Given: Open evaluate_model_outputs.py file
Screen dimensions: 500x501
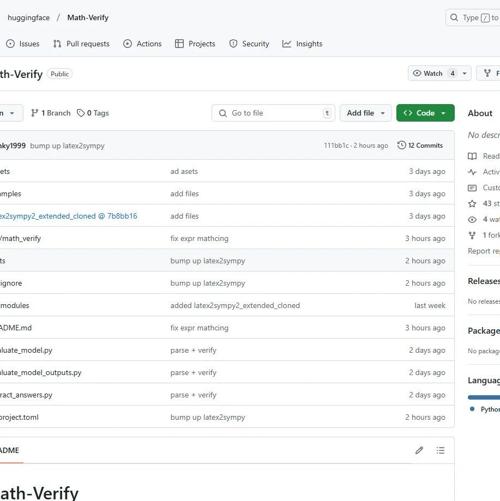Looking at the screenshot, I should tap(41, 373).
